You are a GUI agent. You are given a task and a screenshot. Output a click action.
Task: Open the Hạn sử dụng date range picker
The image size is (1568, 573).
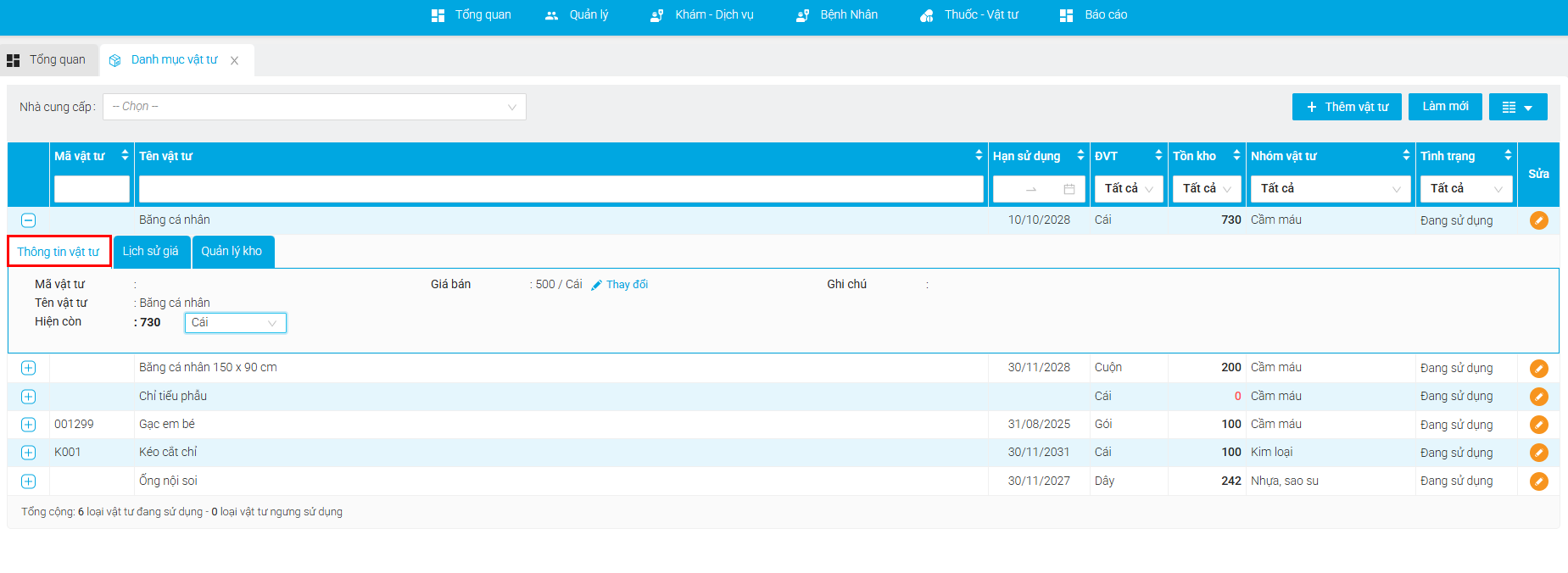(x=1039, y=189)
